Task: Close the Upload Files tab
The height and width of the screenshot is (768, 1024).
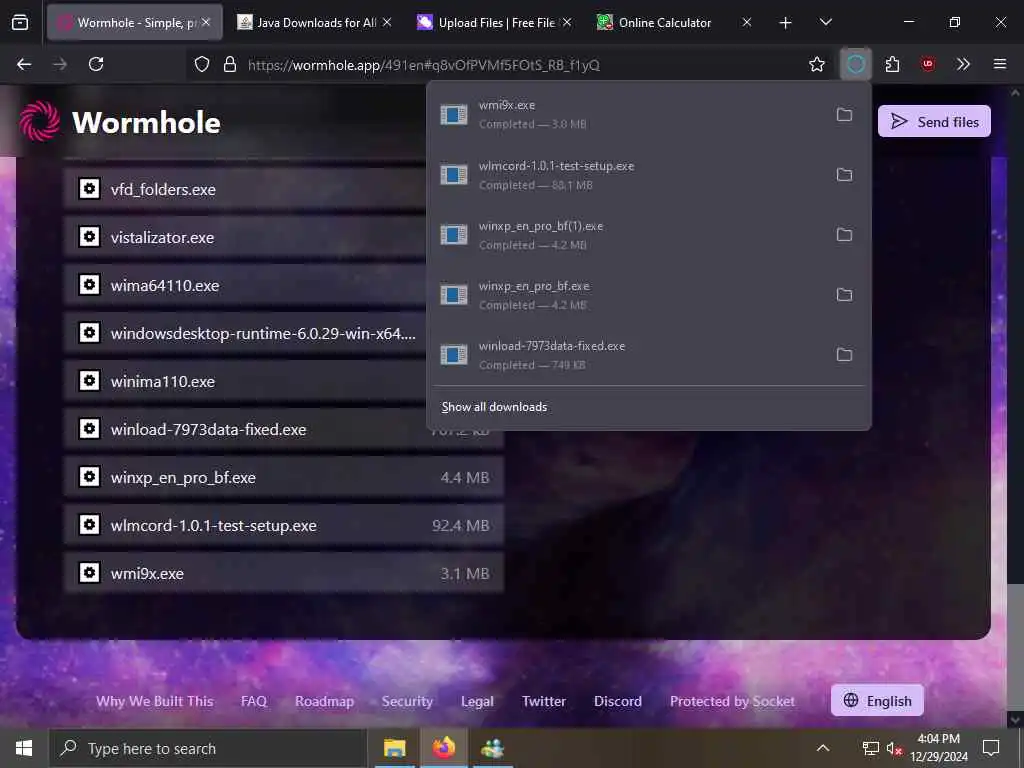Action: (567, 22)
